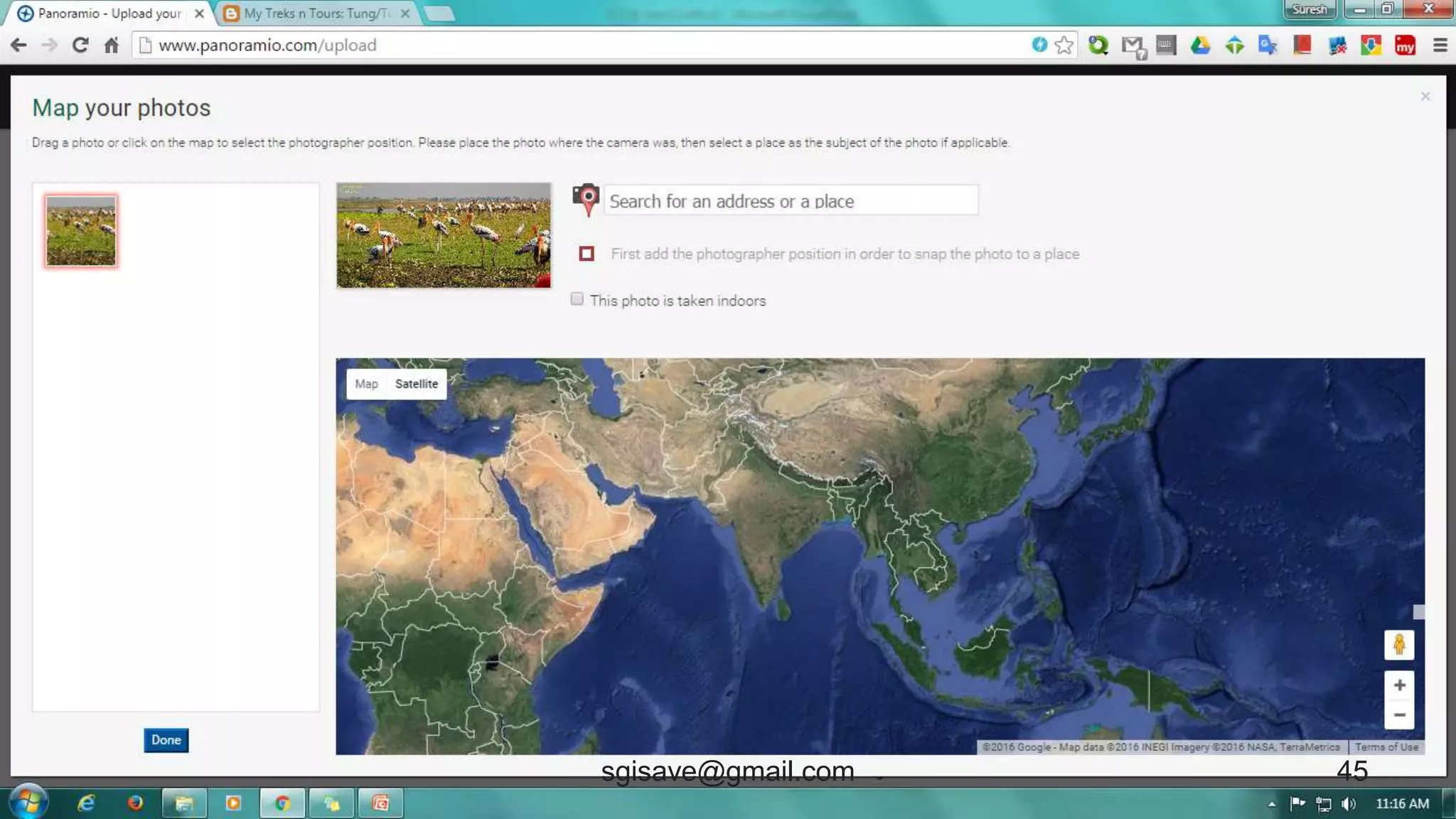Focus the address or place search field

791,201
